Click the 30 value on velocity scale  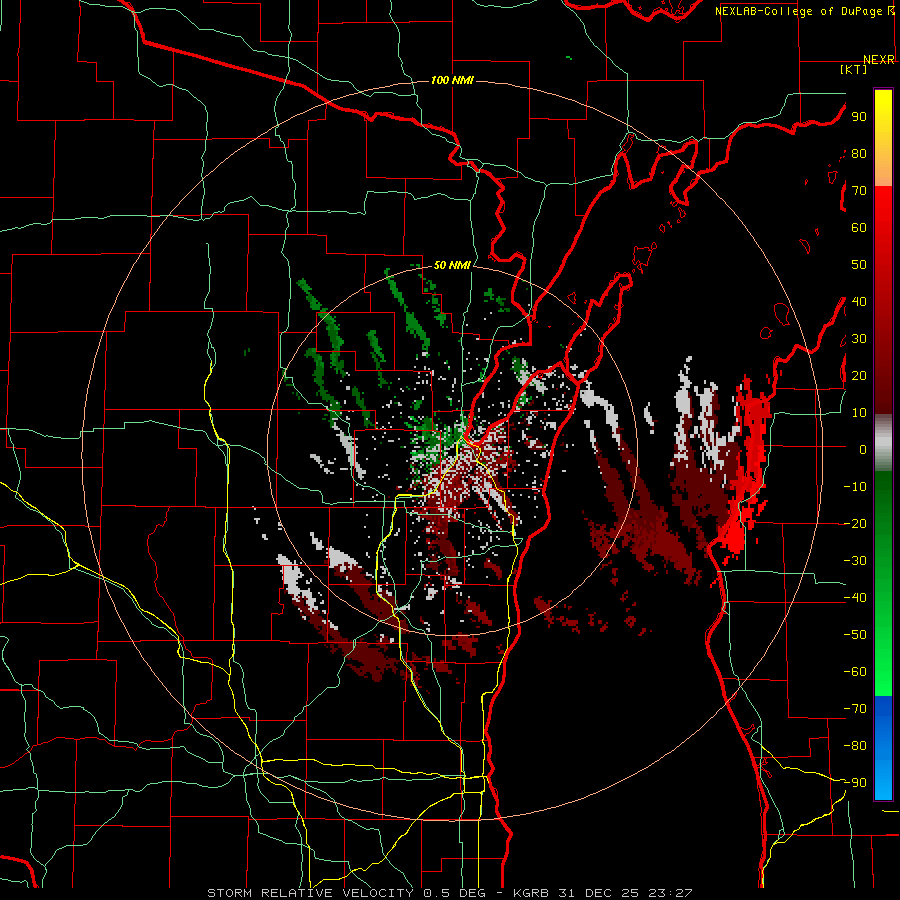[859, 339]
